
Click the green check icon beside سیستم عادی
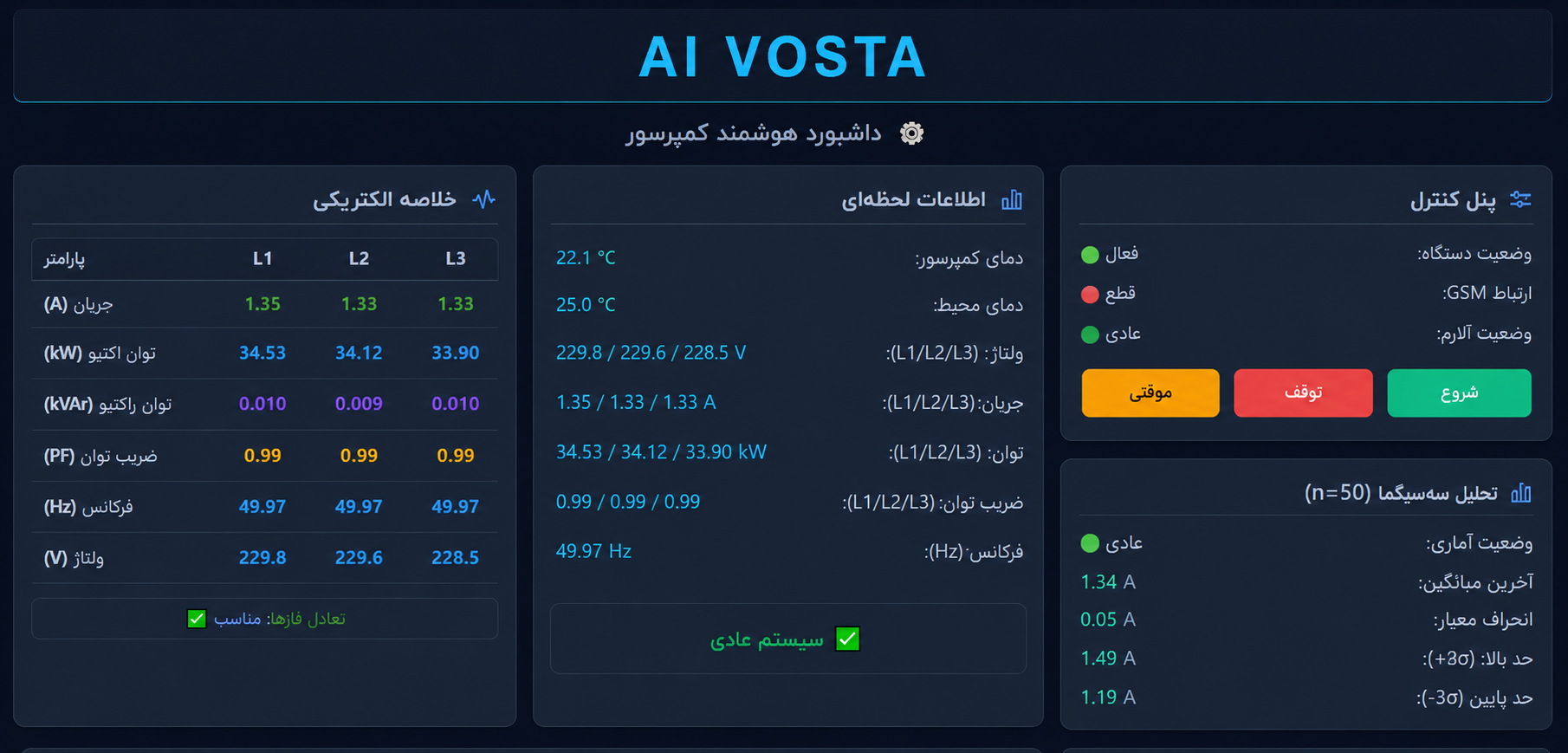pos(847,639)
